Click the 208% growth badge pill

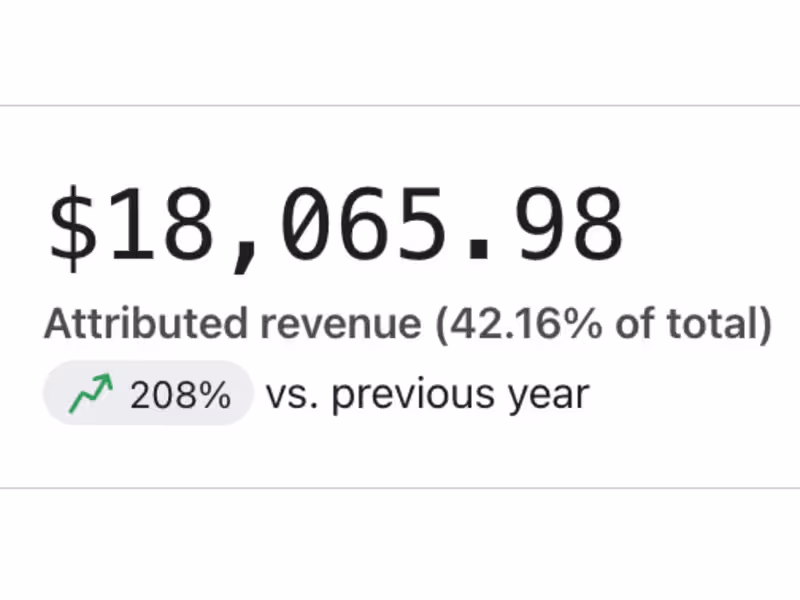148,394
